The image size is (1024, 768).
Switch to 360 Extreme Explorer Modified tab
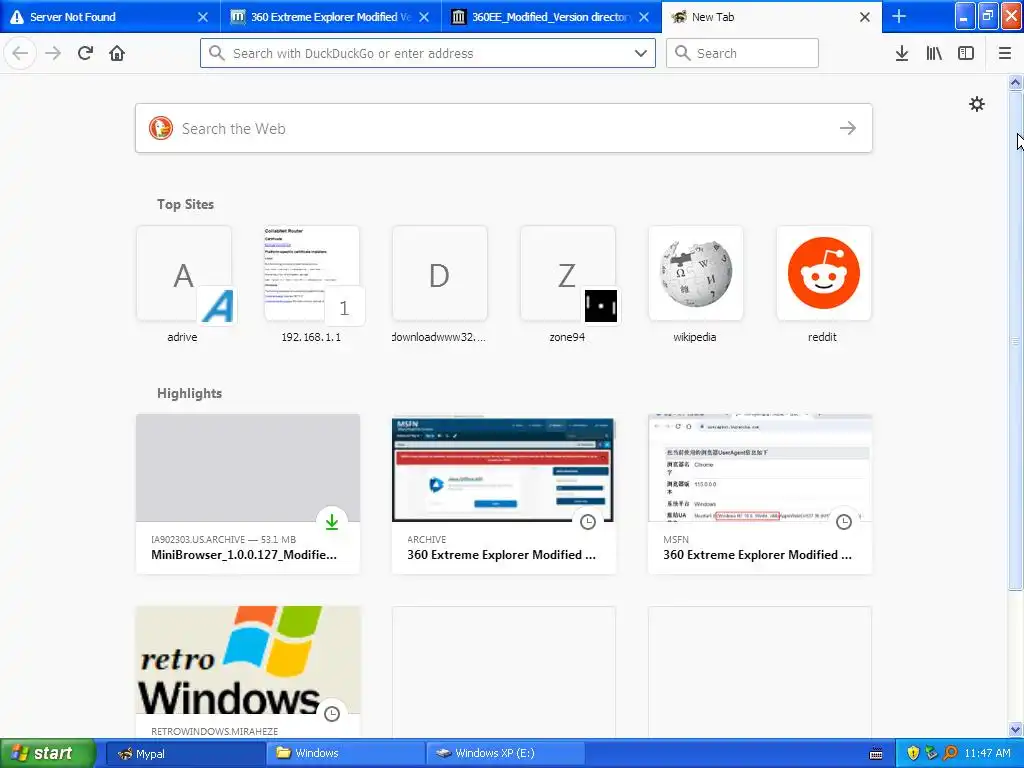pos(330,17)
